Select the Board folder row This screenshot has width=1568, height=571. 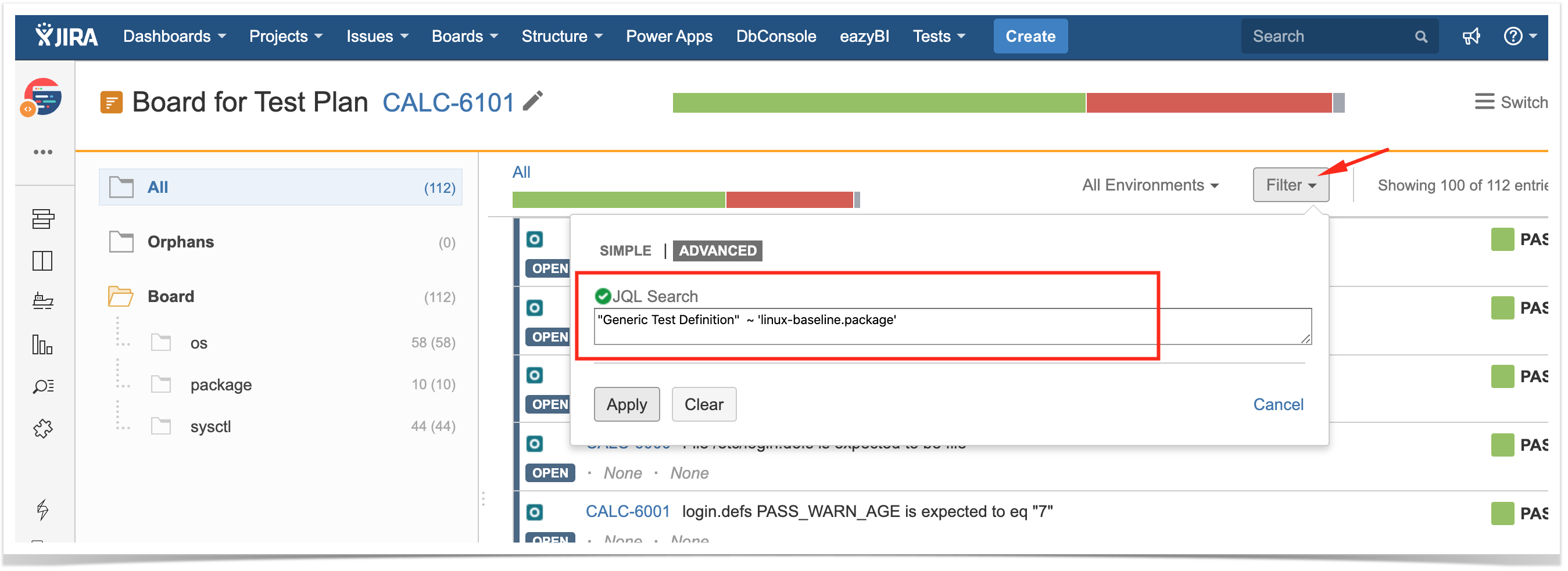click(281, 297)
